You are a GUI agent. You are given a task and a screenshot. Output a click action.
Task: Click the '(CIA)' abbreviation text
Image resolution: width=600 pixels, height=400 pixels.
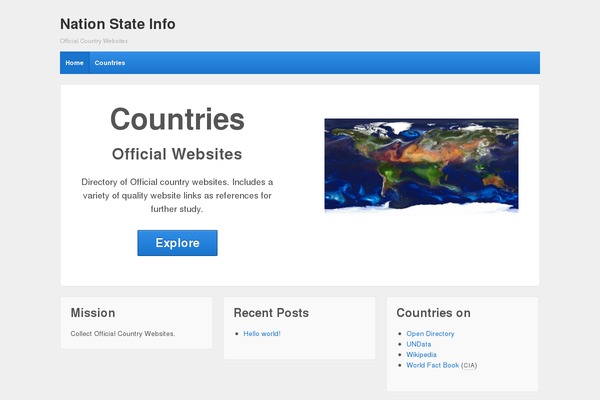click(469, 366)
